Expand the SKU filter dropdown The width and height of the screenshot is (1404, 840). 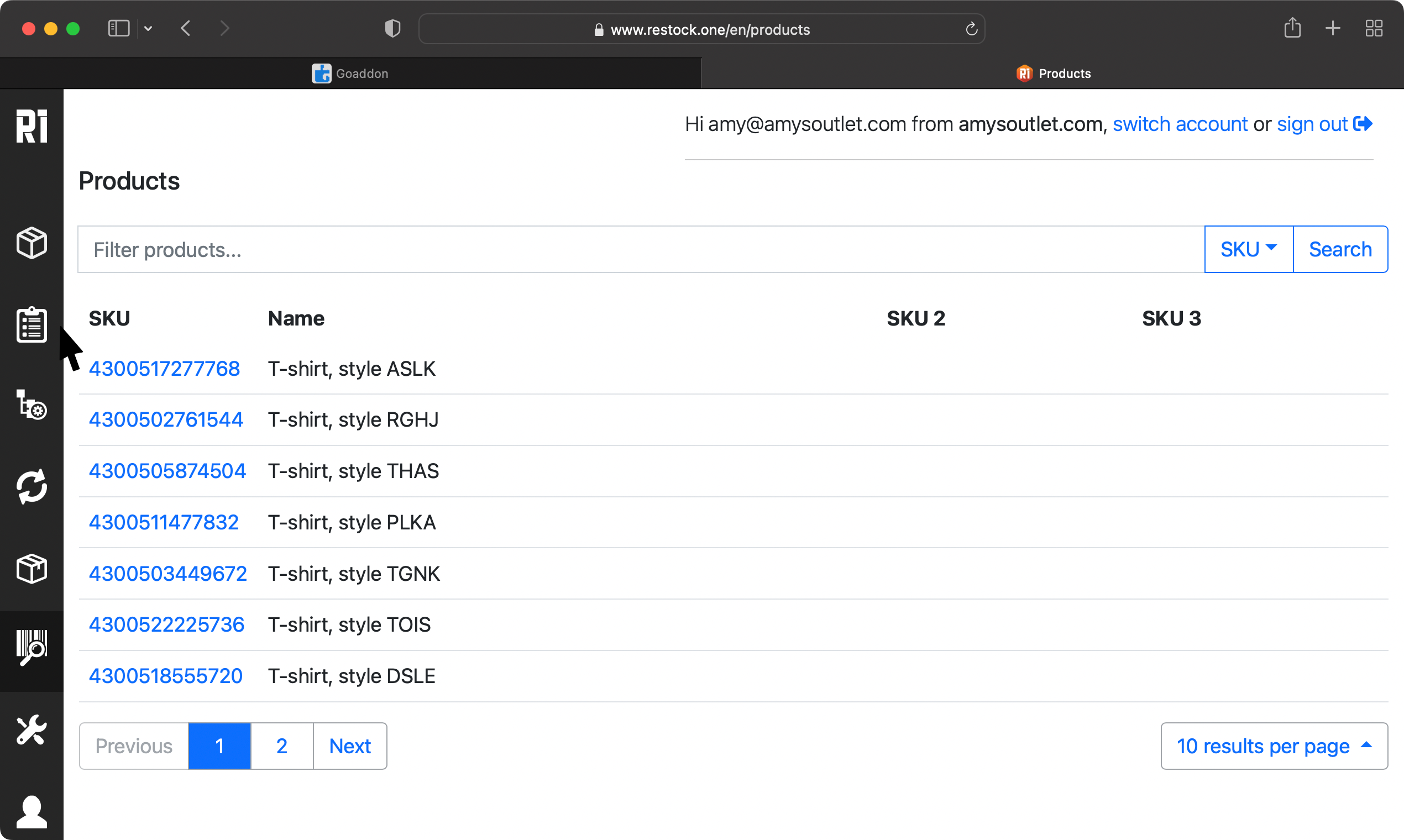tap(1248, 249)
